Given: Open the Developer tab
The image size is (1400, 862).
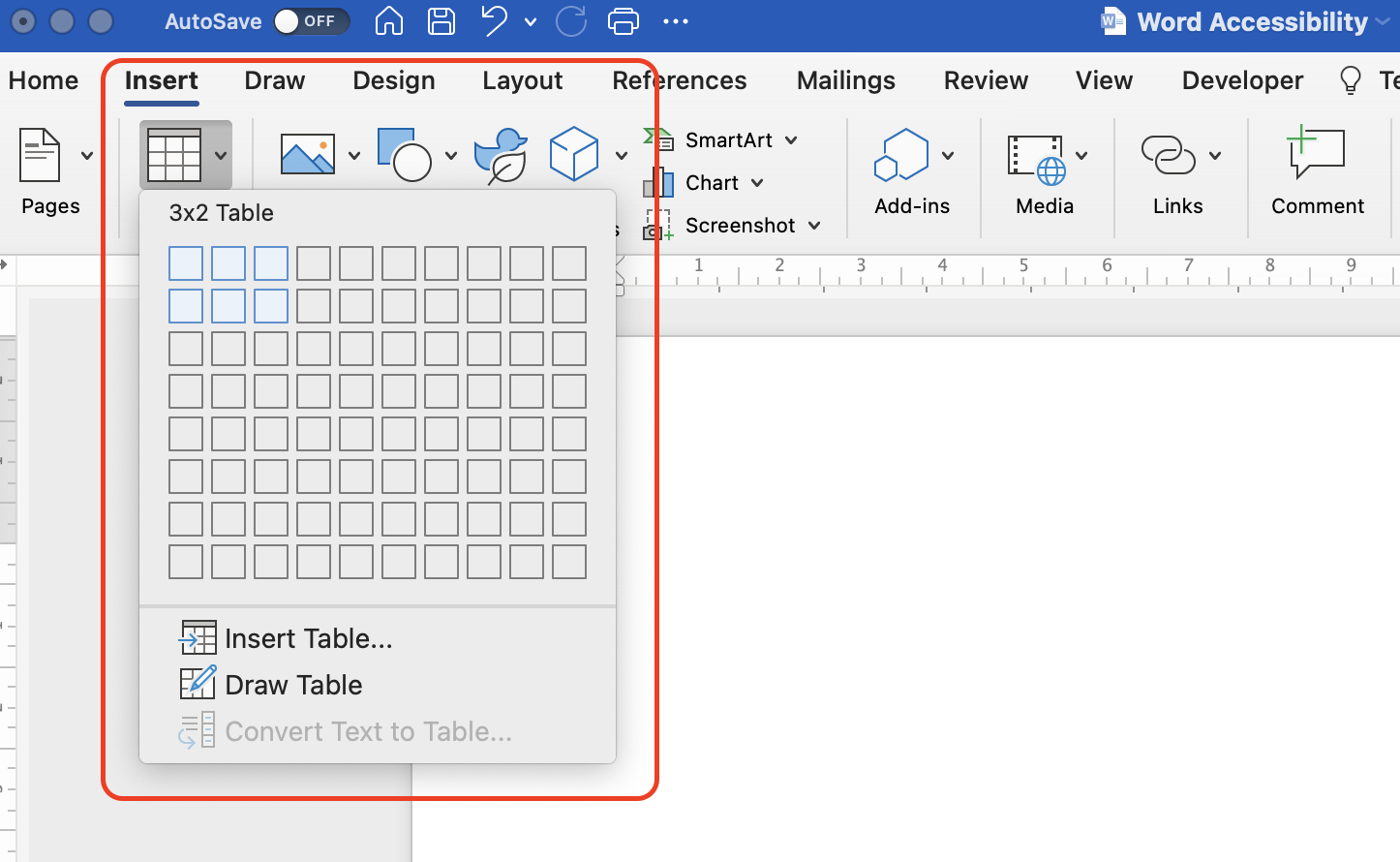Looking at the screenshot, I should click(x=1242, y=80).
